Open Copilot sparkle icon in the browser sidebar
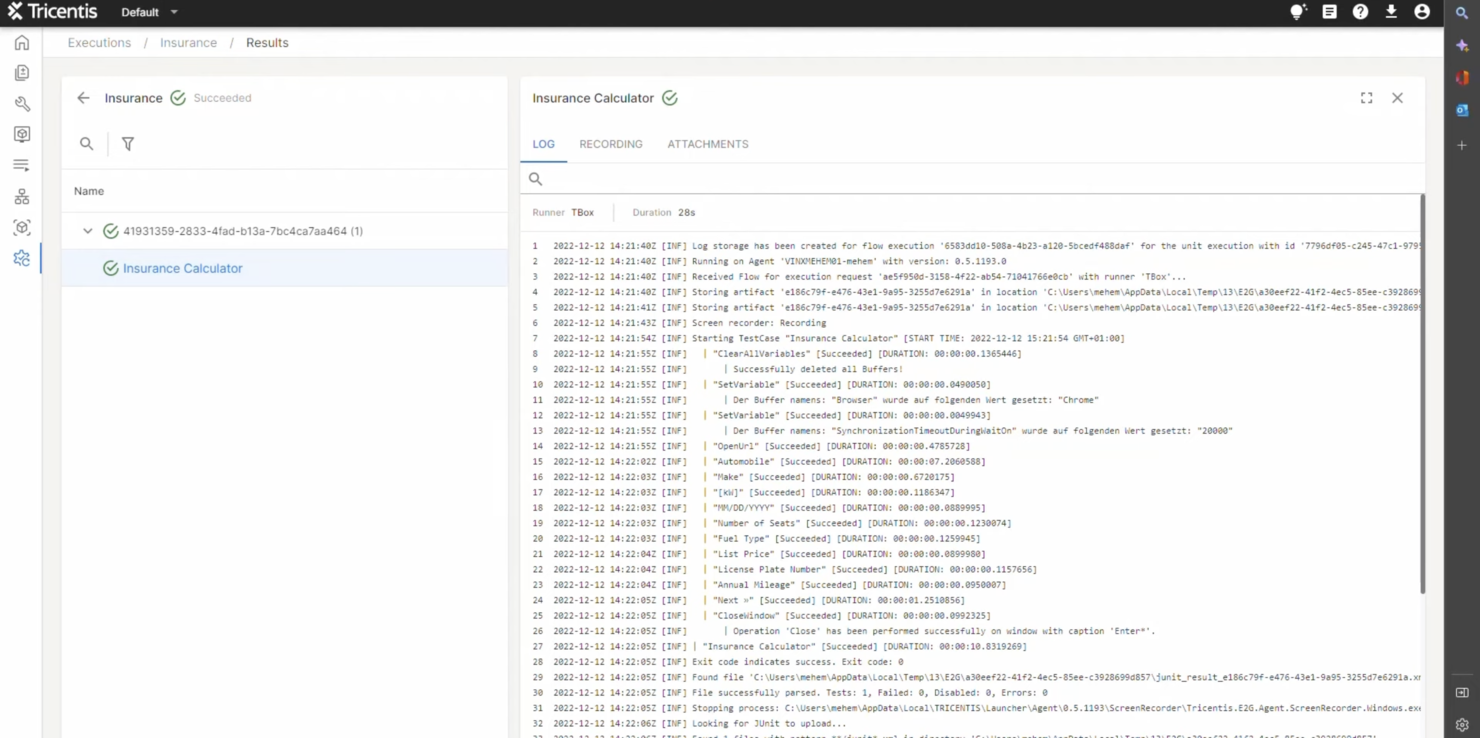The width and height of the screenshot is (1480, 738). 1461,44
